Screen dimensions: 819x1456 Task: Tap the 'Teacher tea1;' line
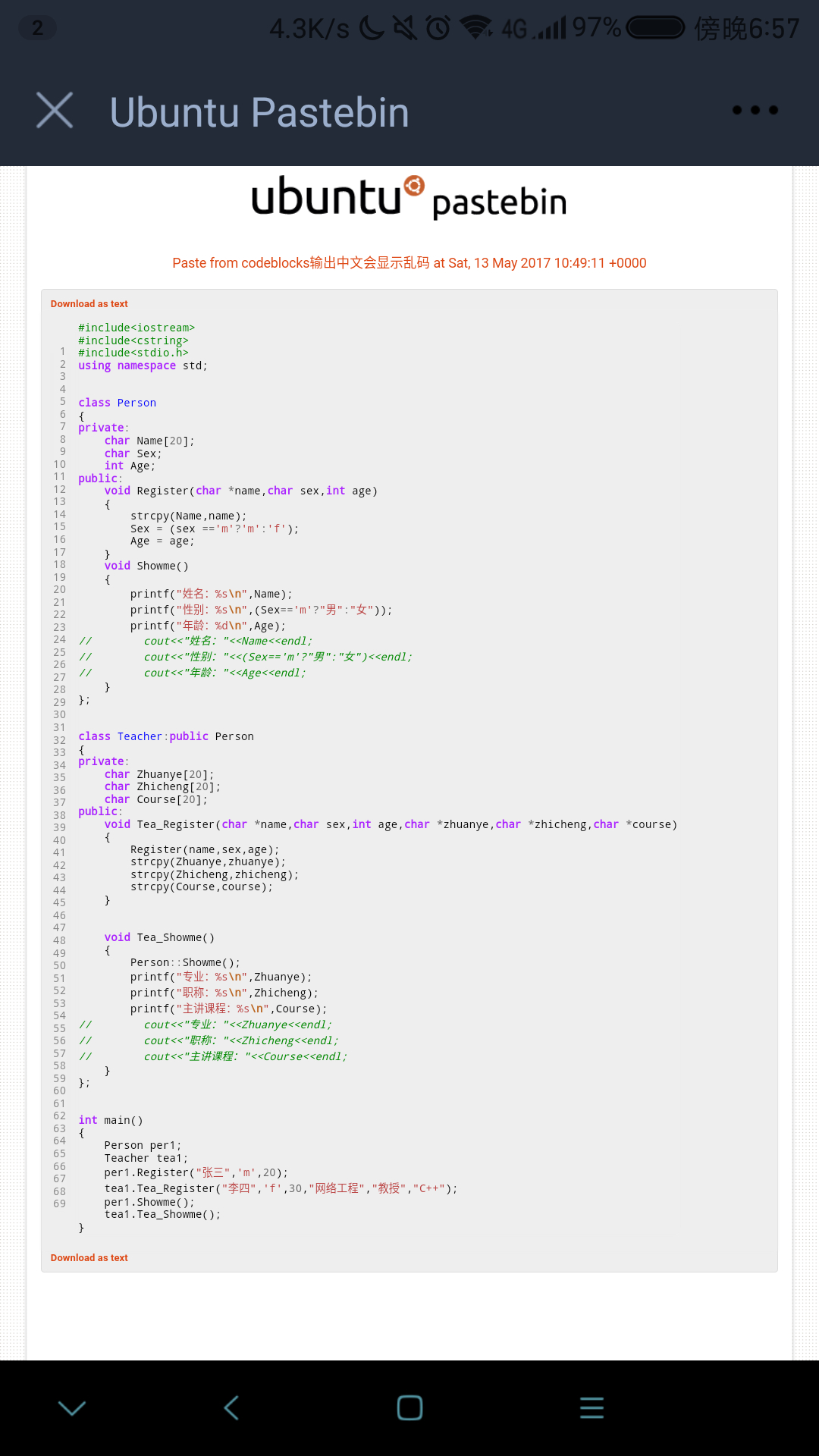(146, 1158)
